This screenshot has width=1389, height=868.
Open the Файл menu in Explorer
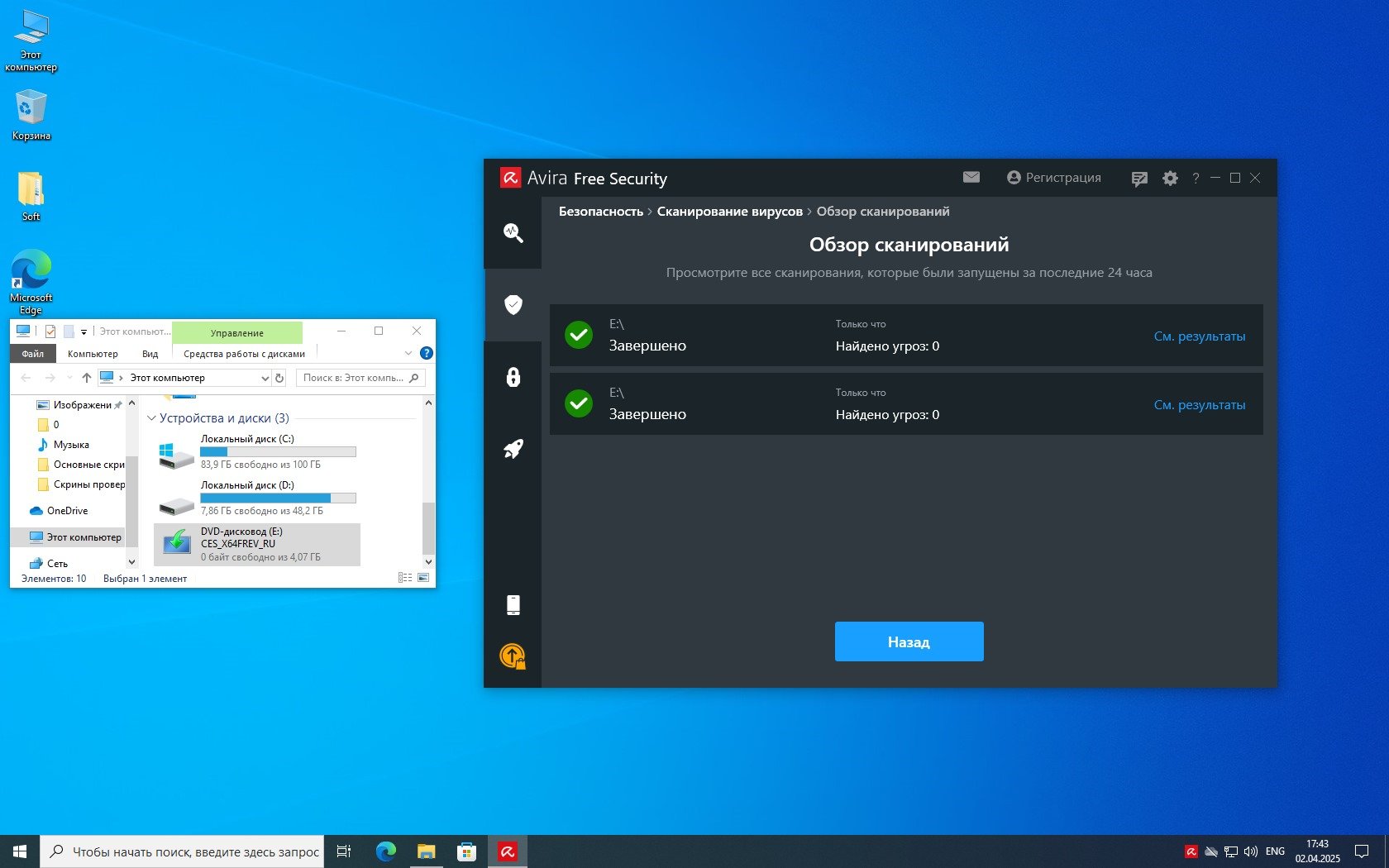pos(33,354)
